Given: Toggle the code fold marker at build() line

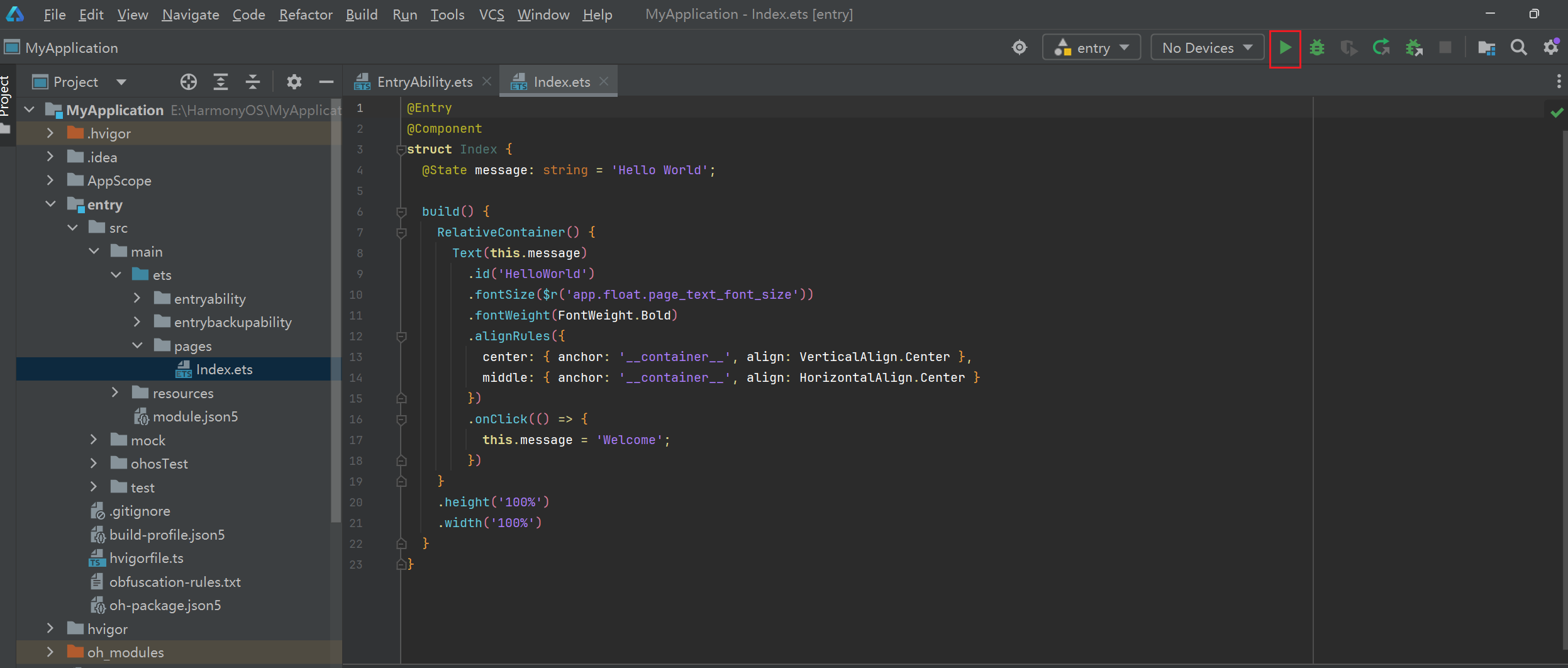Looking at the screenshot, I should coord(401,212).
